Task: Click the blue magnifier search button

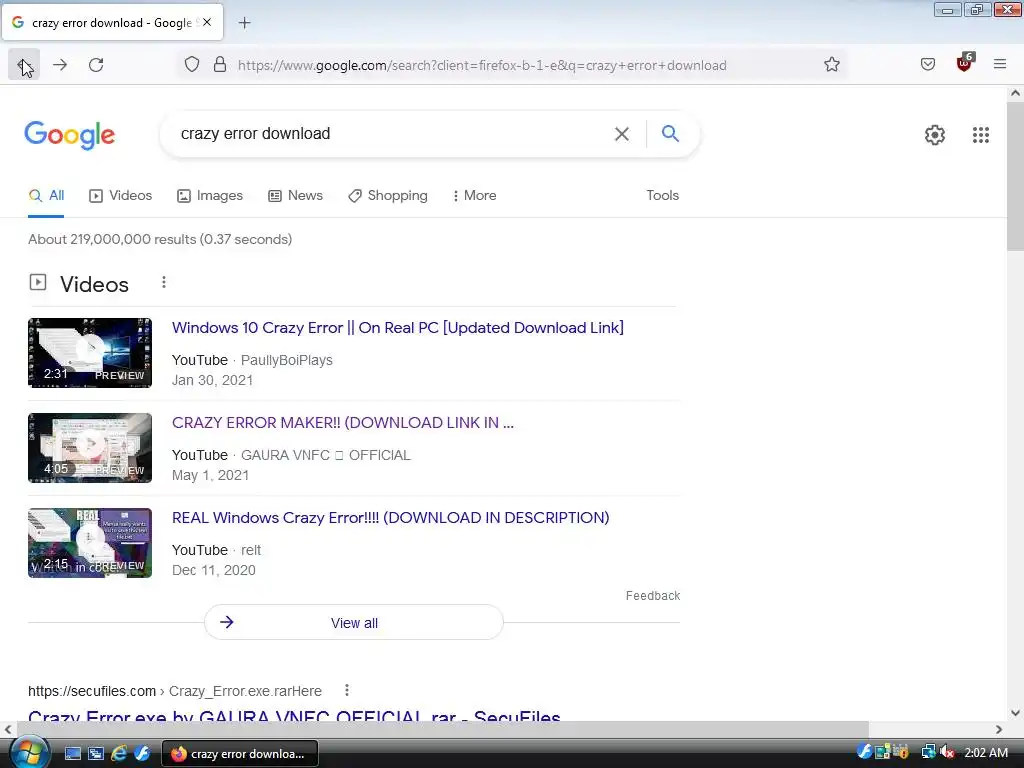Action: click(670, 134)
